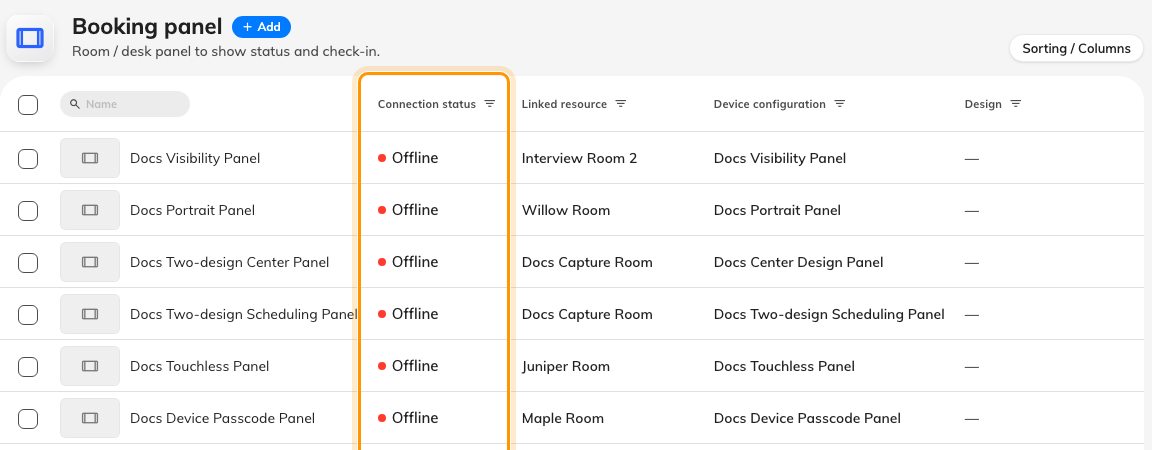Check the Docs Two-design Scheduling Panel row
This screenshot has width=1152, height=450.
28,315
